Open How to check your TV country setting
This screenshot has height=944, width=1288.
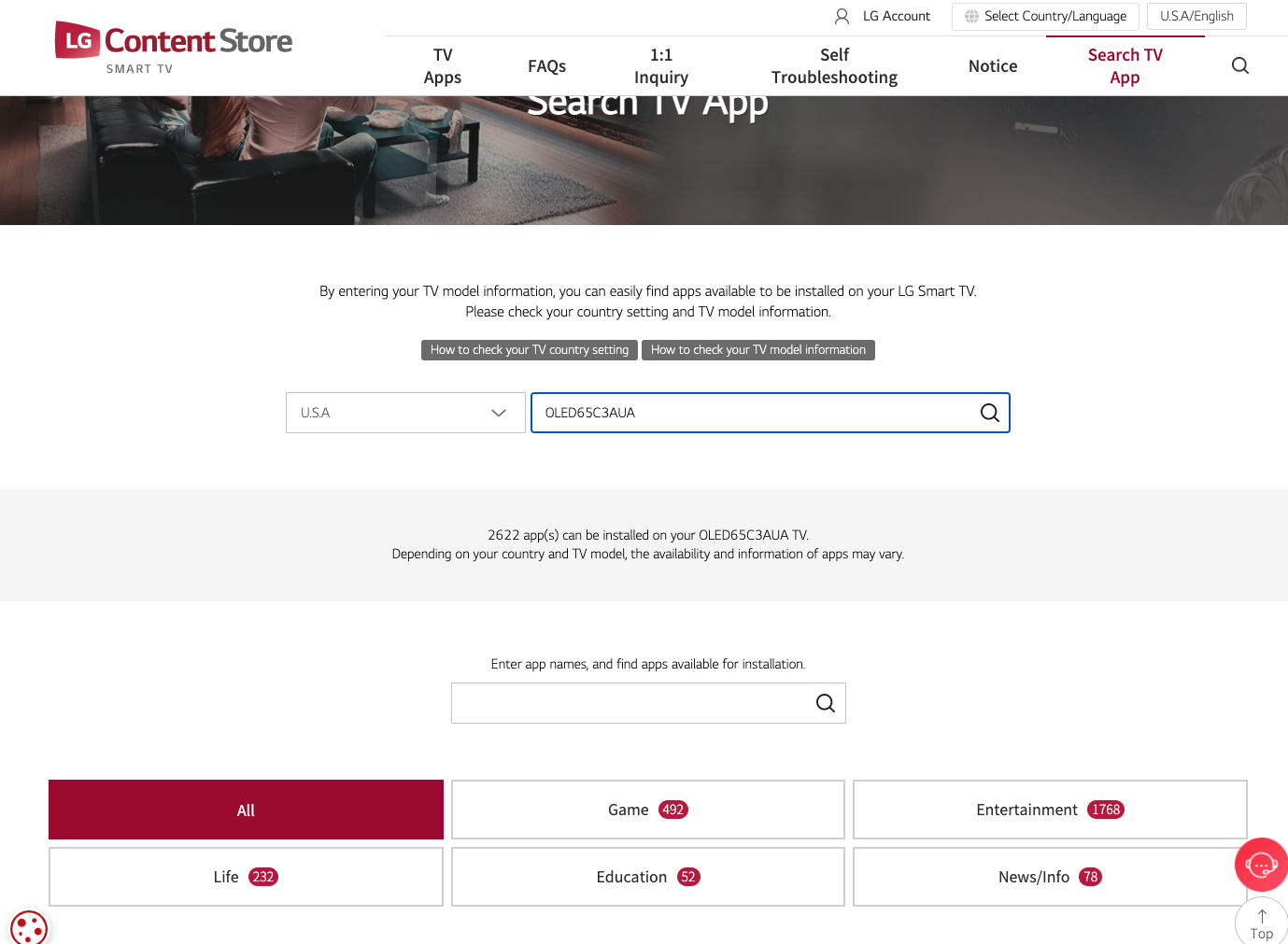click(530, 350)
